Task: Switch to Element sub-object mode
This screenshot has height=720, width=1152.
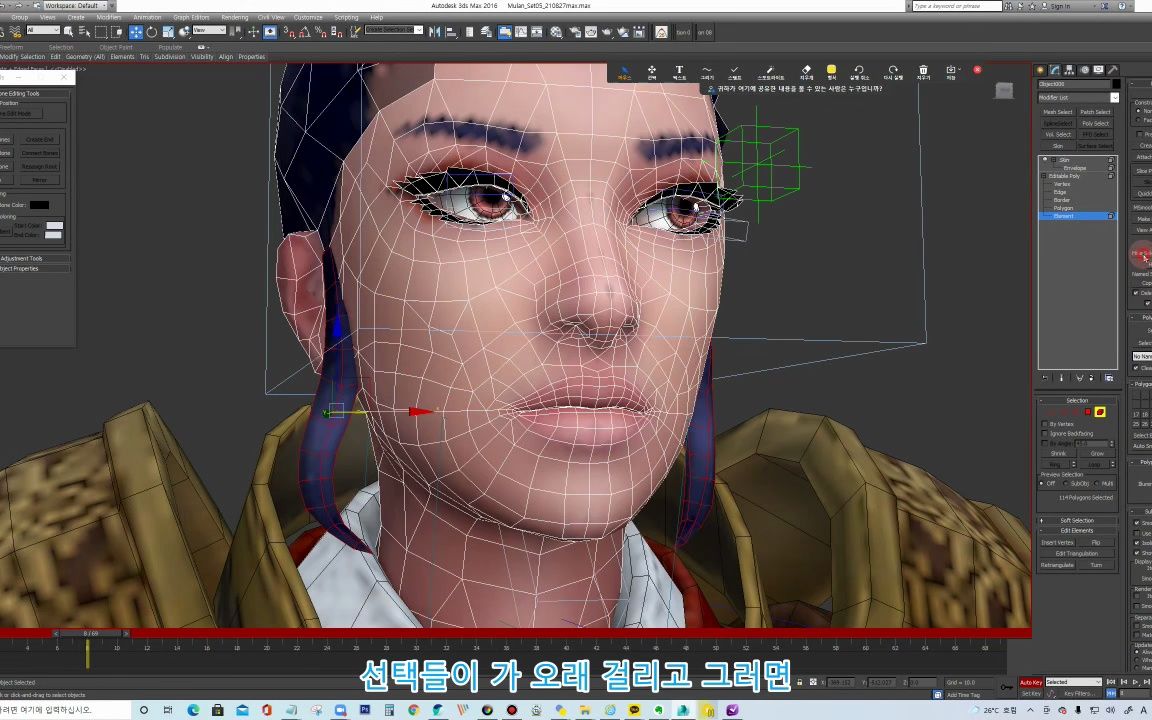Action: point(1063,216)
